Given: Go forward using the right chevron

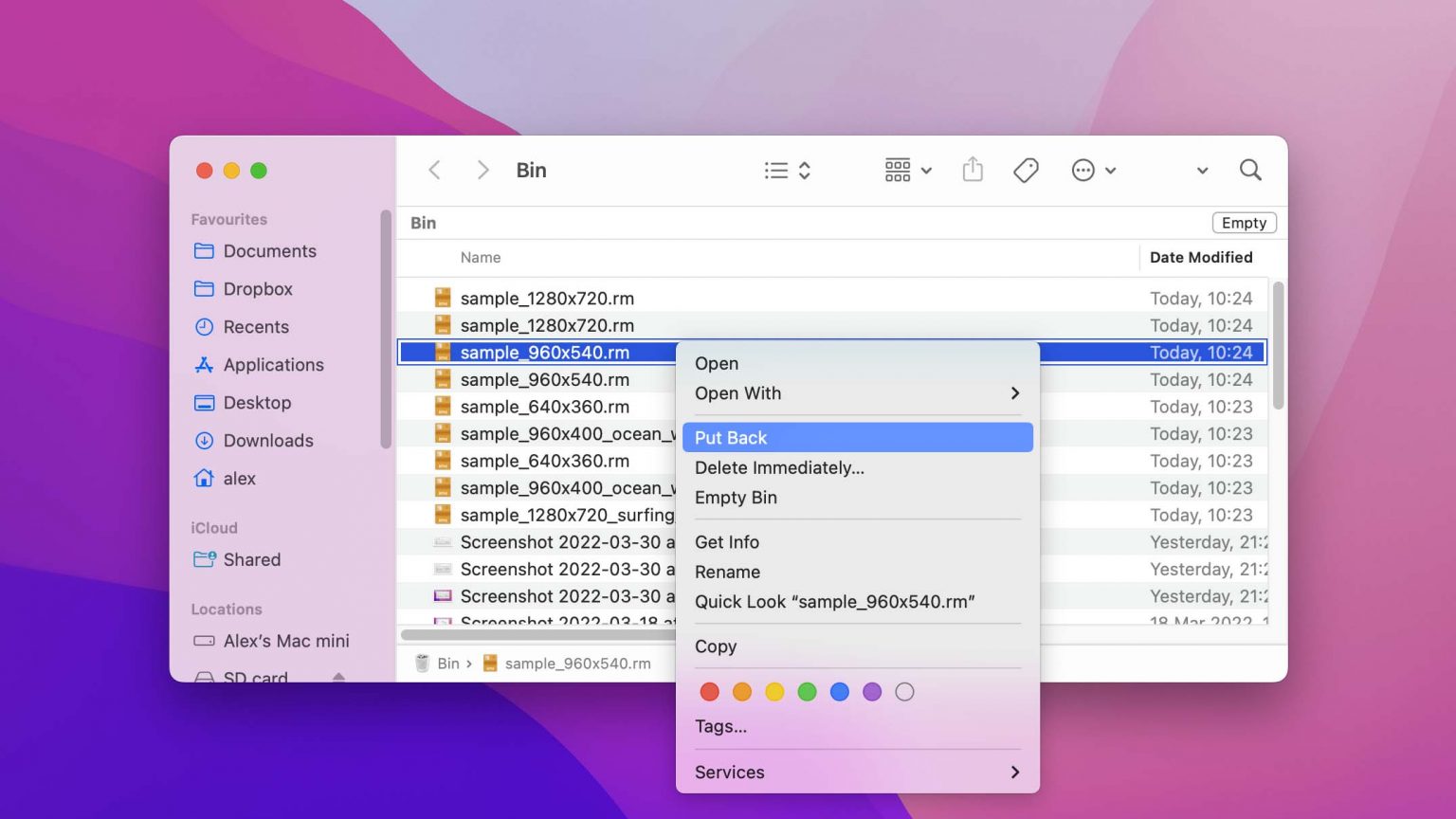Looking at the screenshot, I should point(482,171).
